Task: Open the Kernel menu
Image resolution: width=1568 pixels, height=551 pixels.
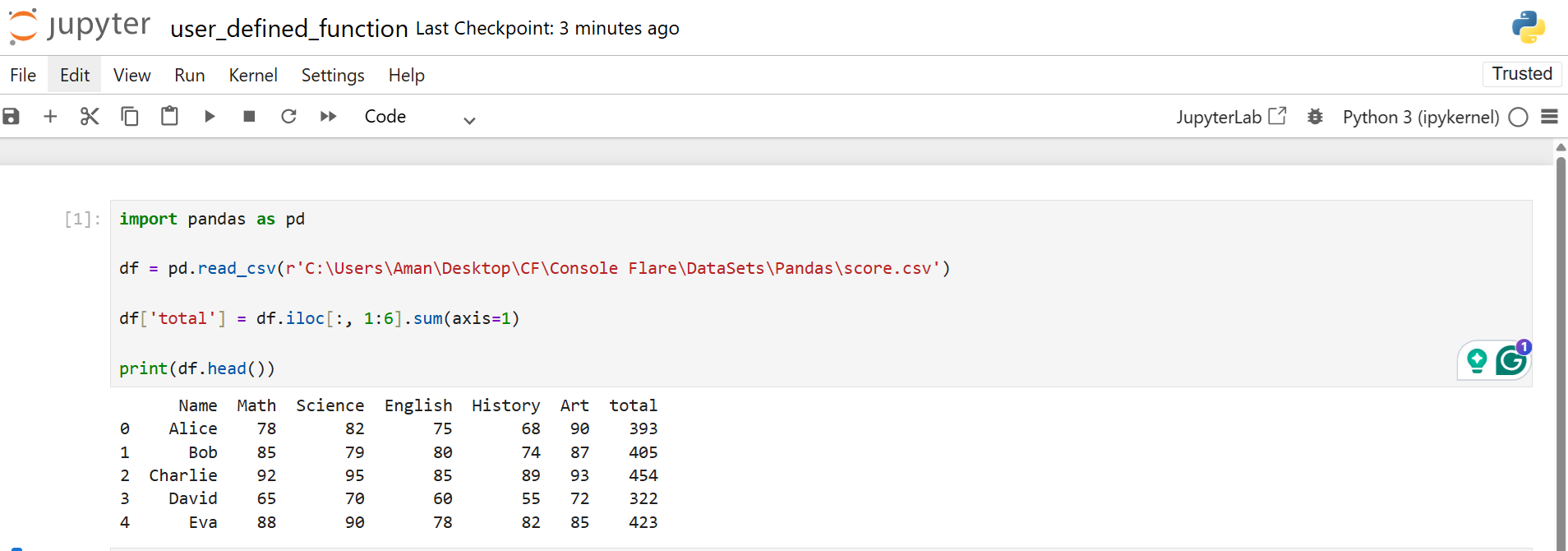Action: pyautogui.click(x=253, y=76)
